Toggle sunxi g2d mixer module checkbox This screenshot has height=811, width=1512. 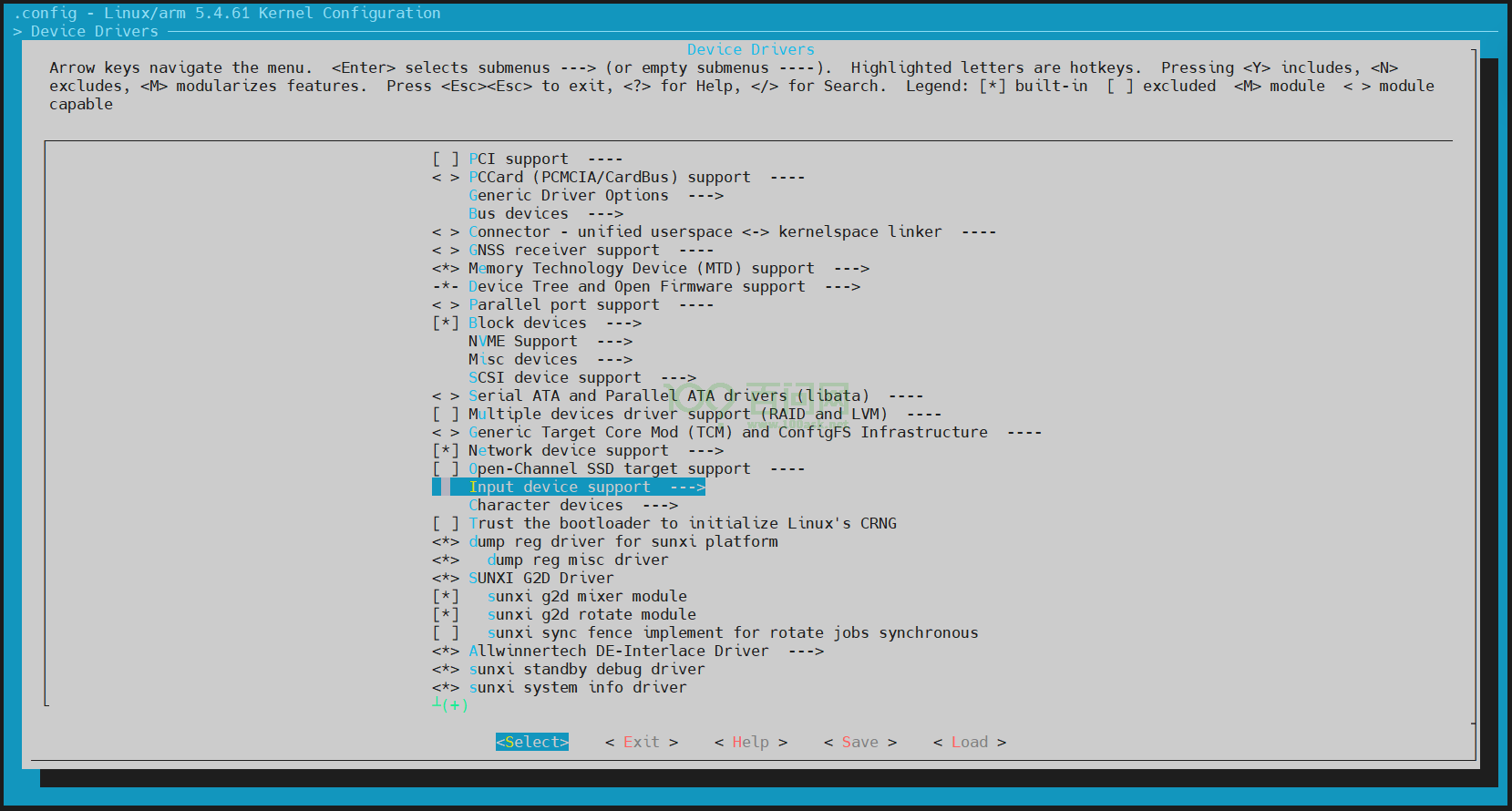click(446, 597)
